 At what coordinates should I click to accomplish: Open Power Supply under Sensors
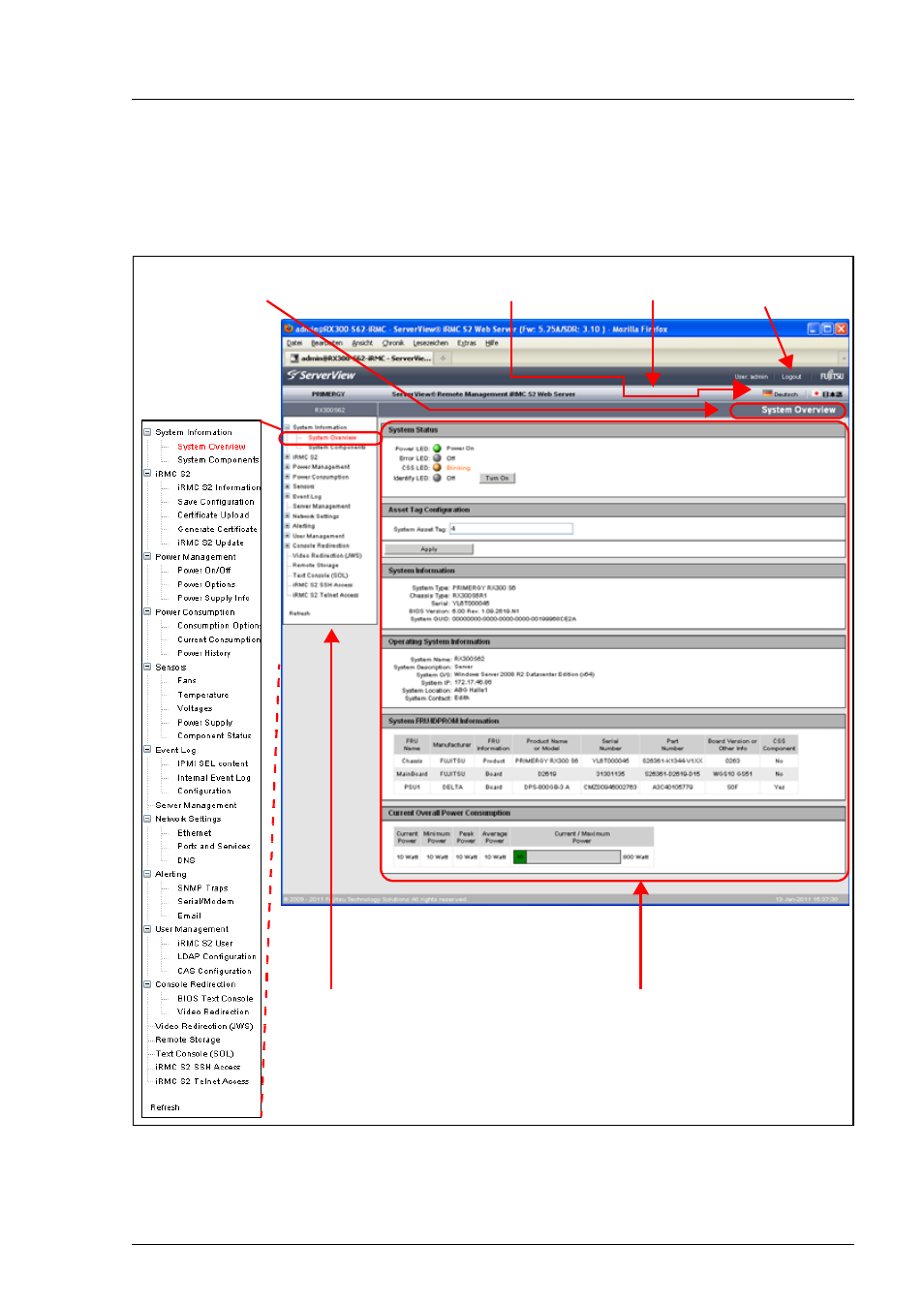pyautogui.click(x=205, y=723)
